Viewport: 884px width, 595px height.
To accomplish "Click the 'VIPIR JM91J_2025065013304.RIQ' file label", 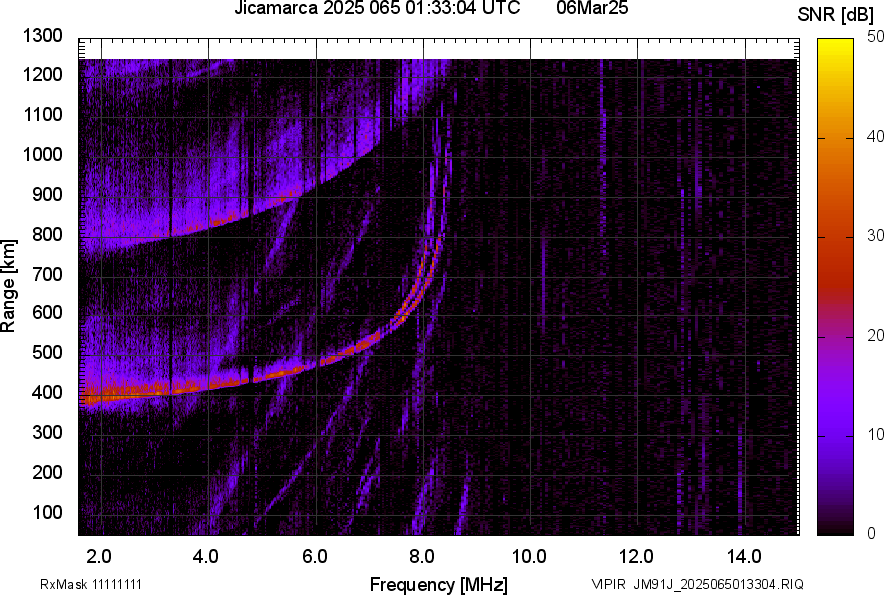I will coord(697,584).
